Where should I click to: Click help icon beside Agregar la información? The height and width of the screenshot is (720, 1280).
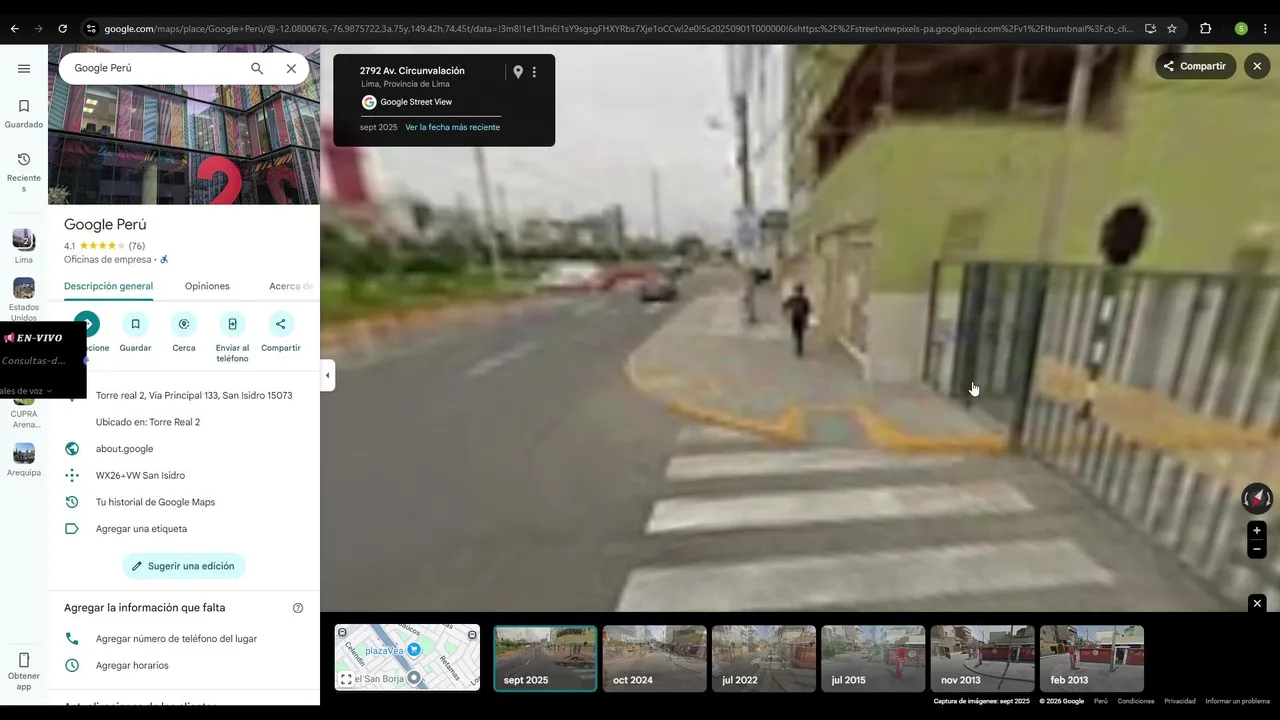[298, 608]
